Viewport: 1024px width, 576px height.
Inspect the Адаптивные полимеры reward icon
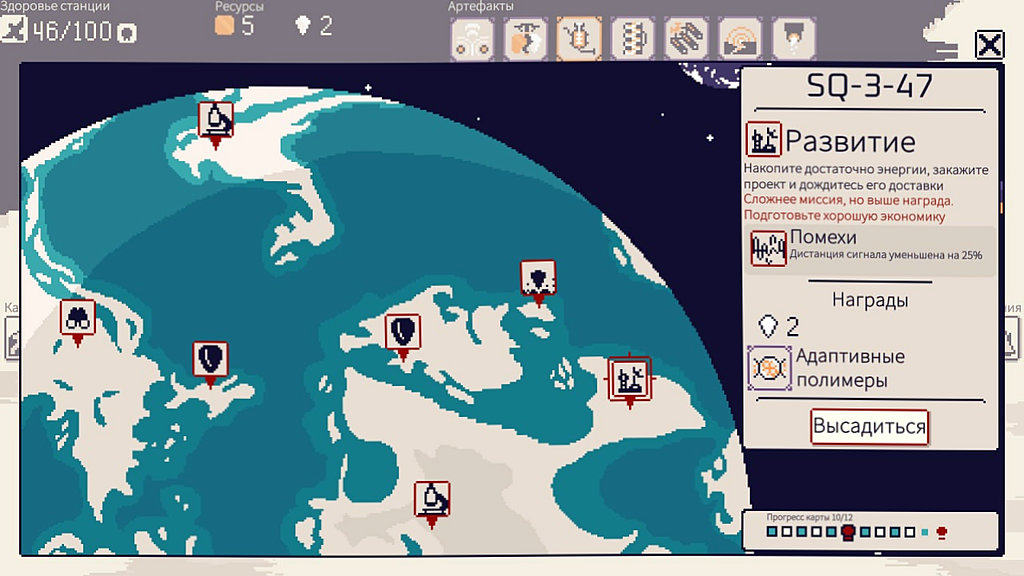769,368
